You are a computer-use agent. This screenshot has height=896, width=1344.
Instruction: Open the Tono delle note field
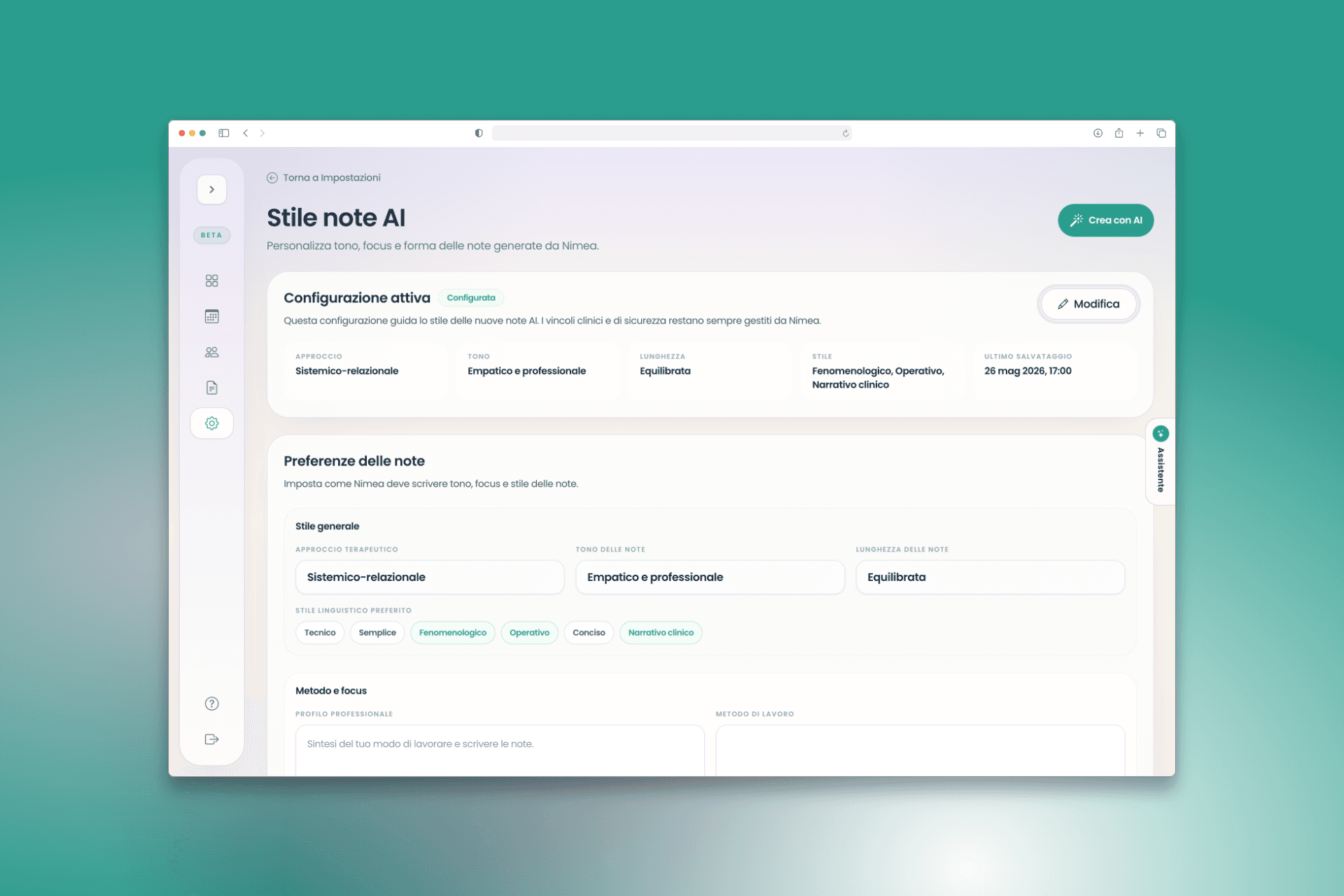pyautogui.click(x=710, y=577)
